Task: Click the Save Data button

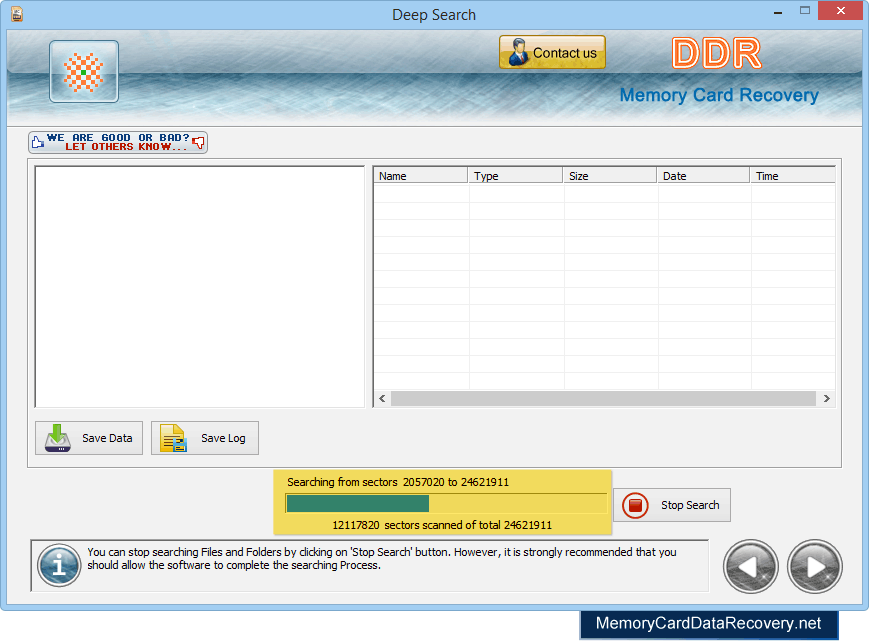Action: point(89,438)
